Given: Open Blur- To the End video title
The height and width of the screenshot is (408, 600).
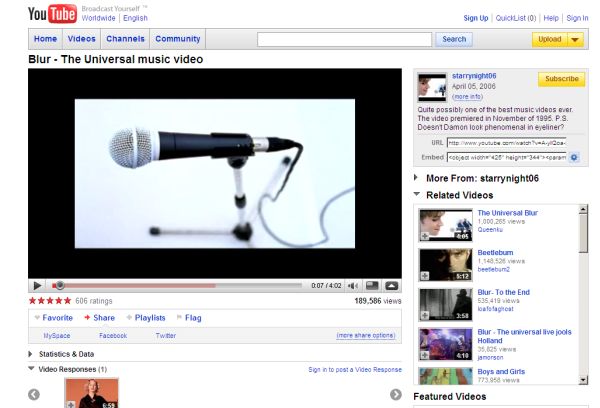Looking at the screenshot, I should [x=504, y=292].
